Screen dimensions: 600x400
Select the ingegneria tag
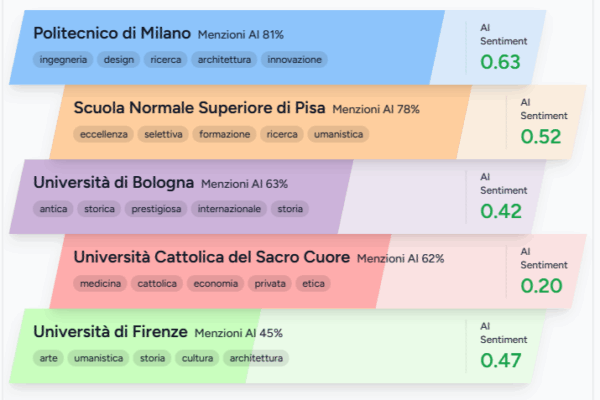point(63,60)
